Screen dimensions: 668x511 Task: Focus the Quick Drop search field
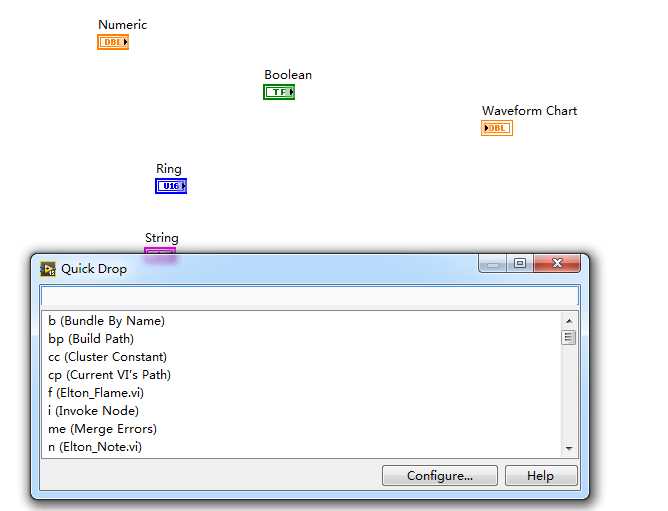(x=310, y=296)
